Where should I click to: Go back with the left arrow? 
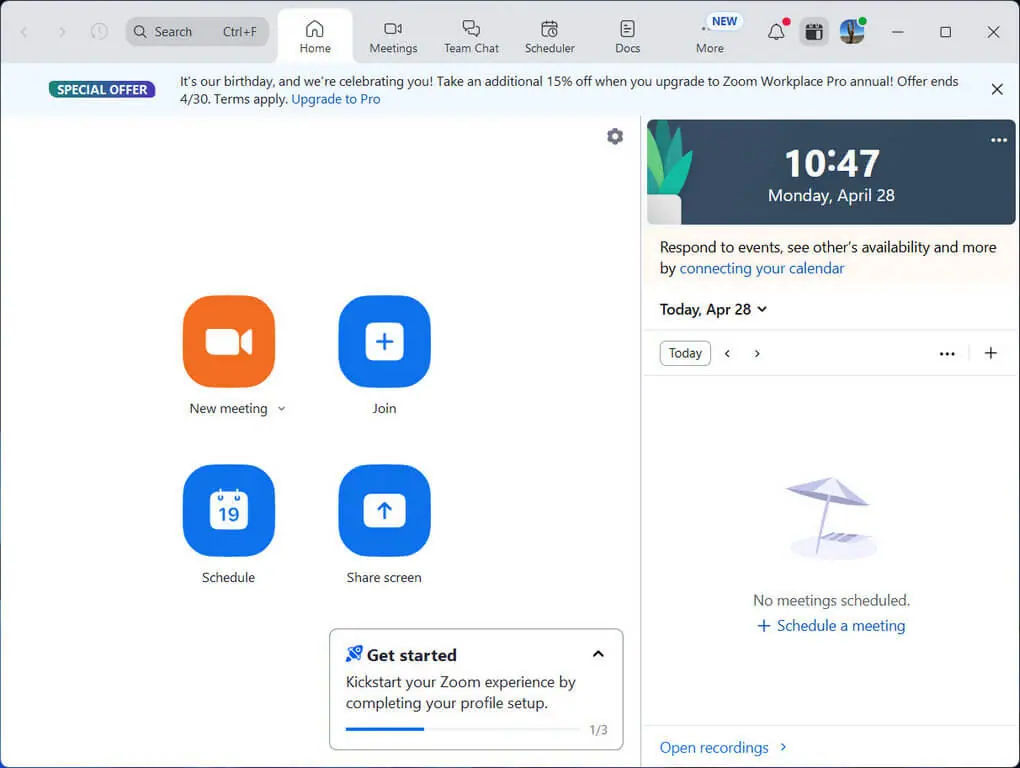pos(24,32)
